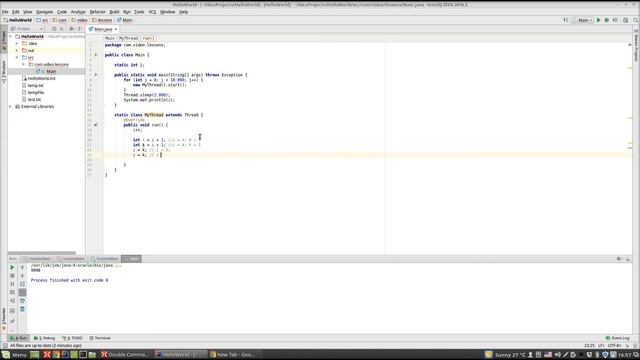Click the down stack trace arrow in Run panel
Viewport: 640px width, 360px height.
coord(22,276)
